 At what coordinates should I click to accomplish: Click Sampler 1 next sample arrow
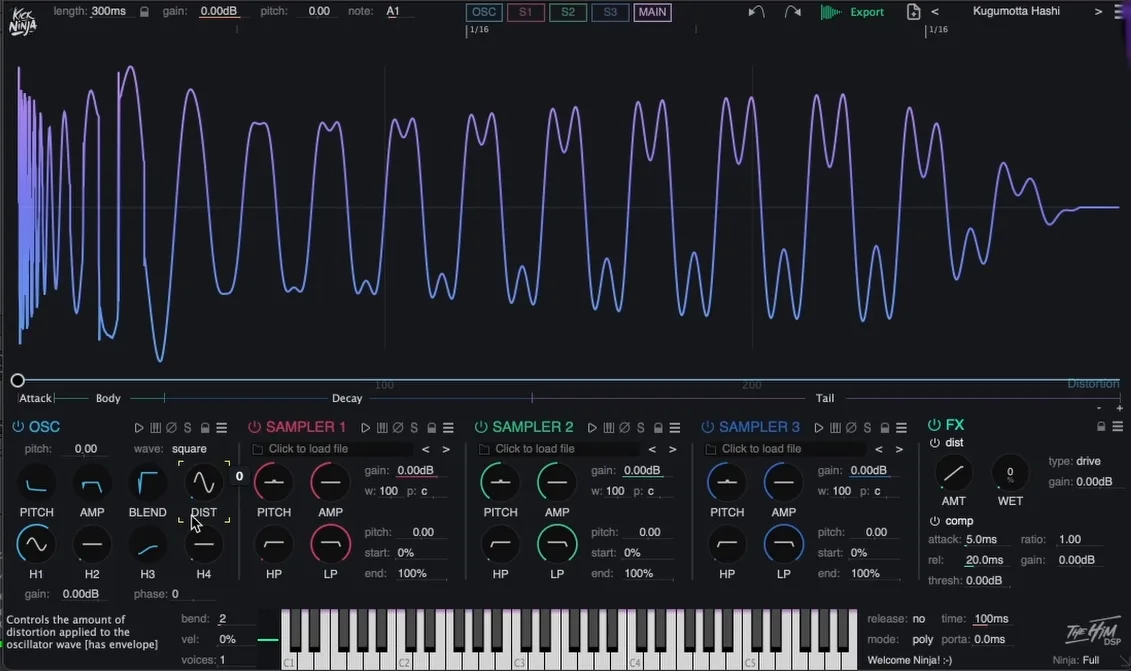click(x=446, y=449)
